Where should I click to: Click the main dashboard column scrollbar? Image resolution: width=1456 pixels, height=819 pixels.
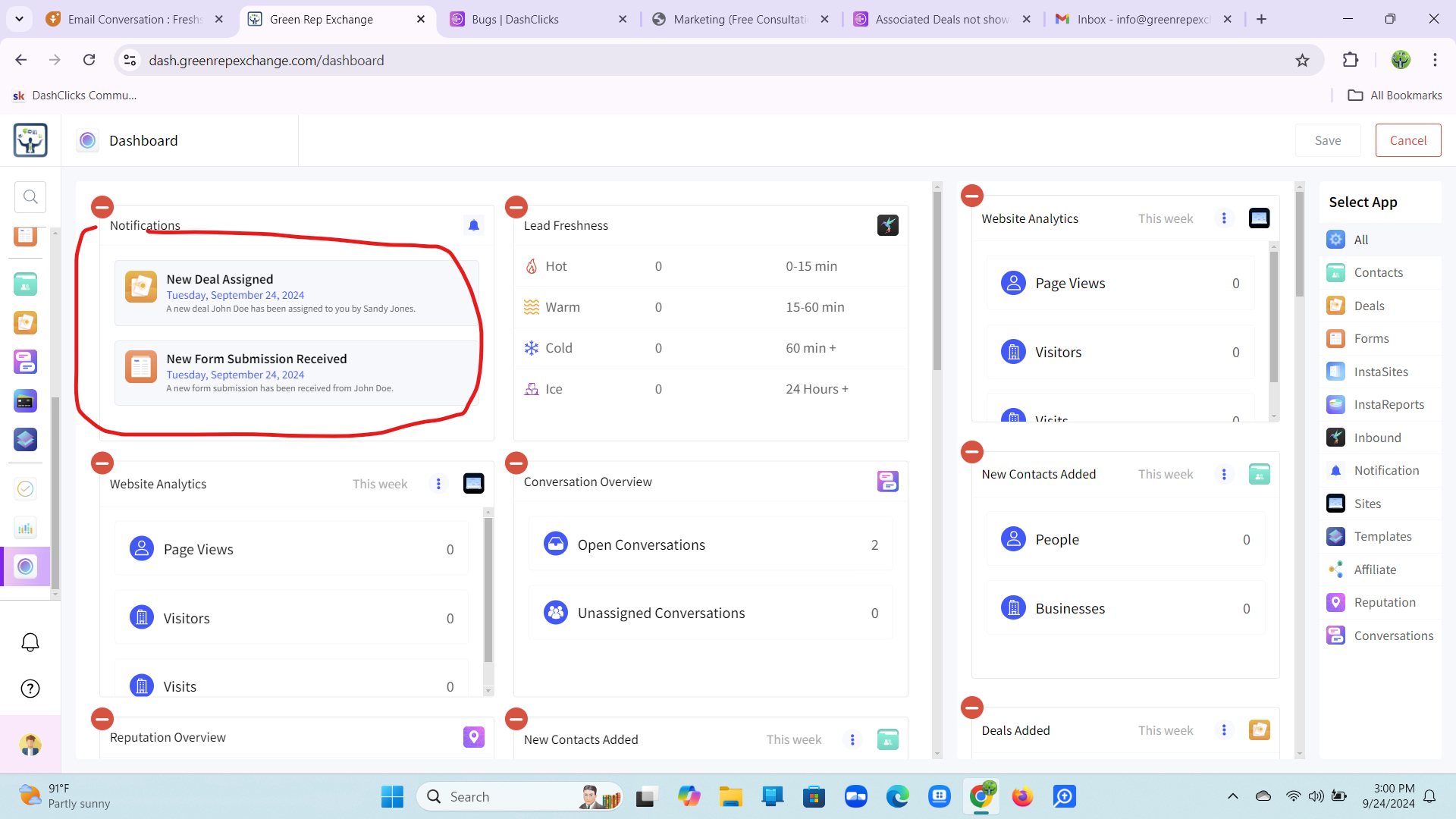point(937,281)
